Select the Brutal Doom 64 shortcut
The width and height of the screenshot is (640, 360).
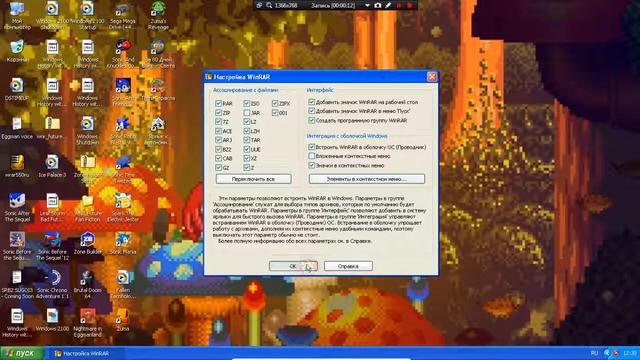[87, 284]
